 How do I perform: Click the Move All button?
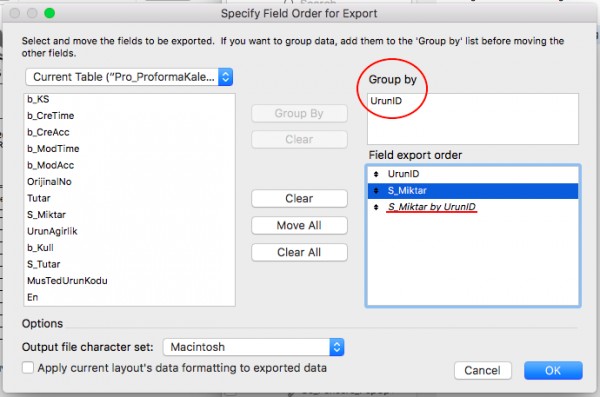(x=299, y=225)
